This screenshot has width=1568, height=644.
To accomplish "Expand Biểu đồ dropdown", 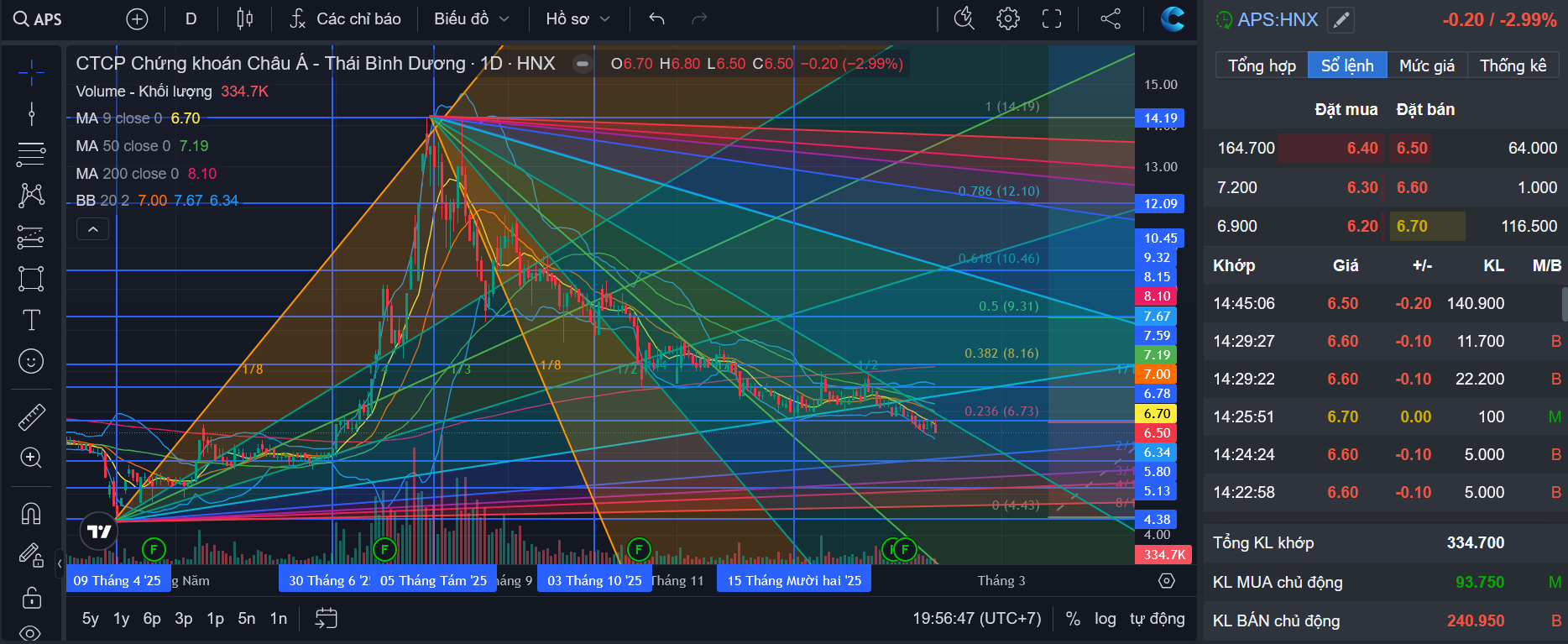I will point(471,18).
